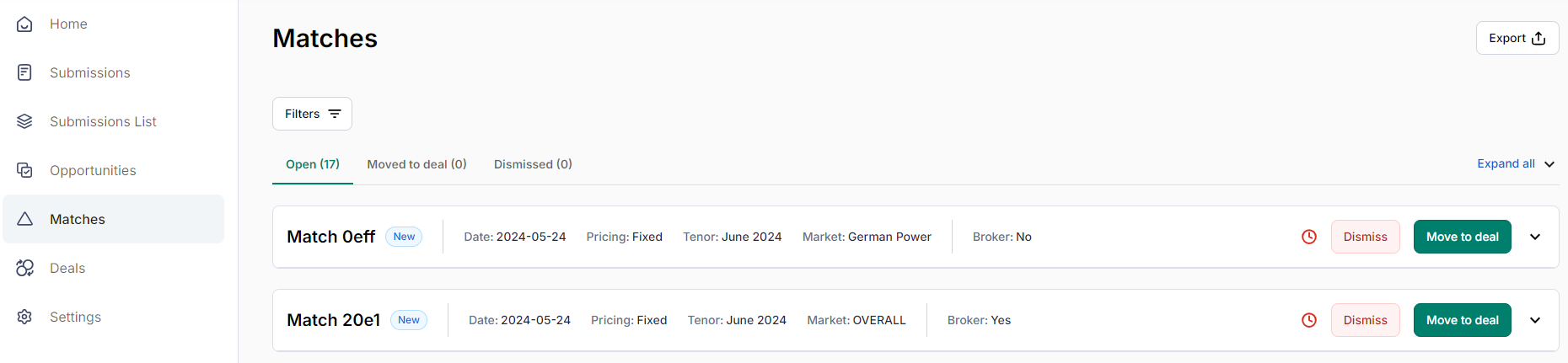Switch to the Moved to deal tab
1568x363 pixels.
416,164
